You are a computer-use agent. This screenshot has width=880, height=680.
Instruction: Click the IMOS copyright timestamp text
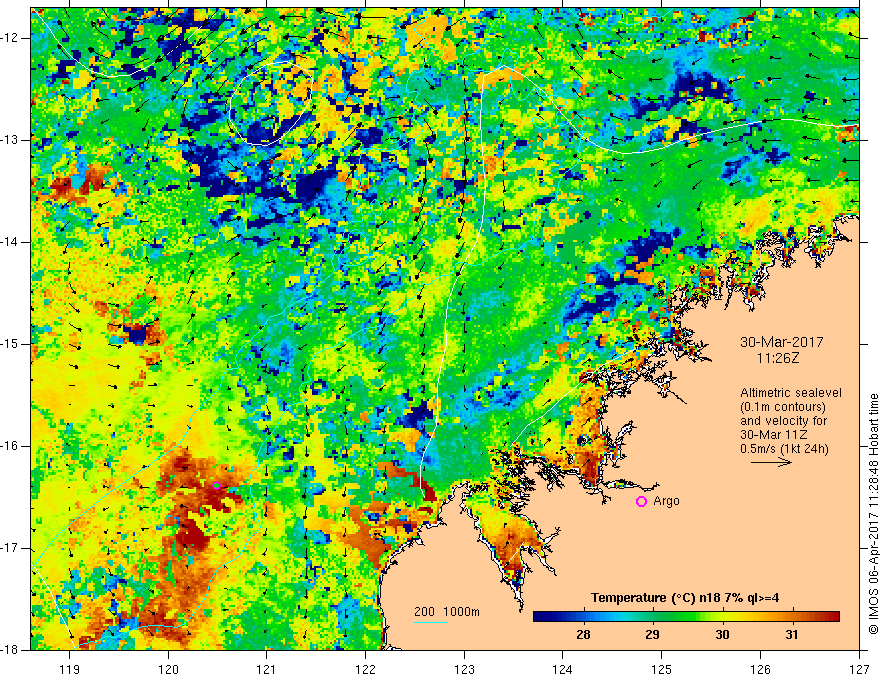pos(873,514)
